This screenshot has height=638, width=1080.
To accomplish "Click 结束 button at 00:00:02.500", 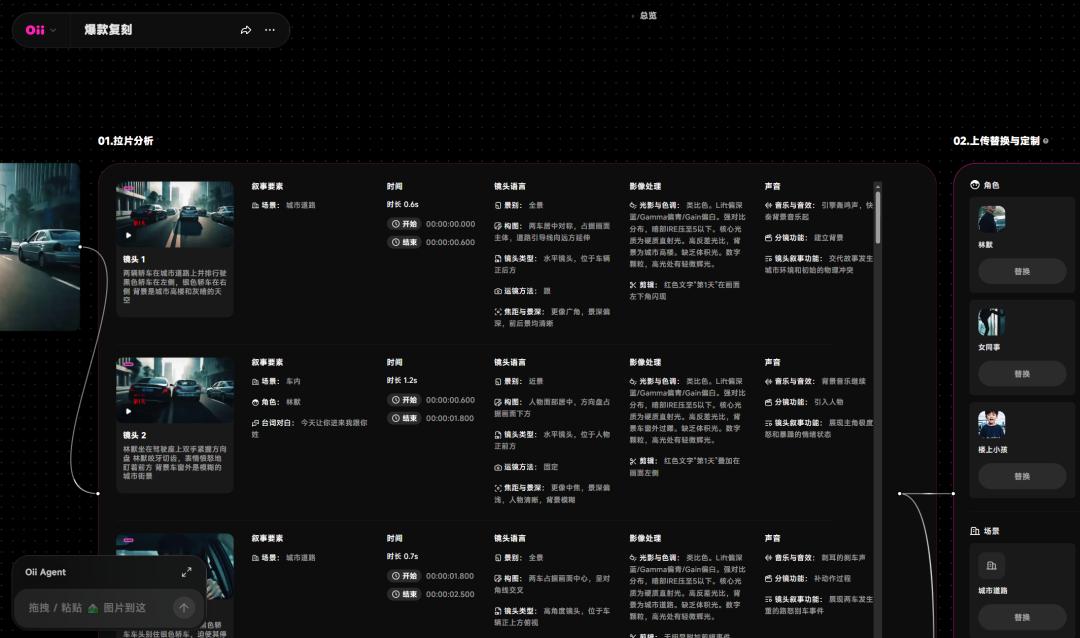I will point(404,594).
